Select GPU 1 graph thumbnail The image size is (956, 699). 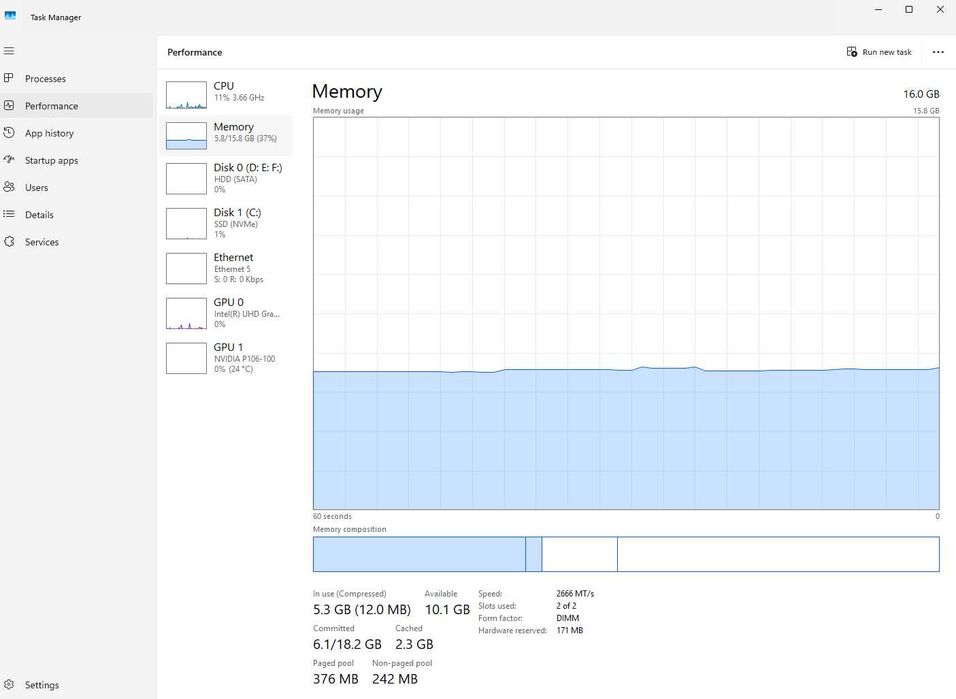click(x=186, y=358)
